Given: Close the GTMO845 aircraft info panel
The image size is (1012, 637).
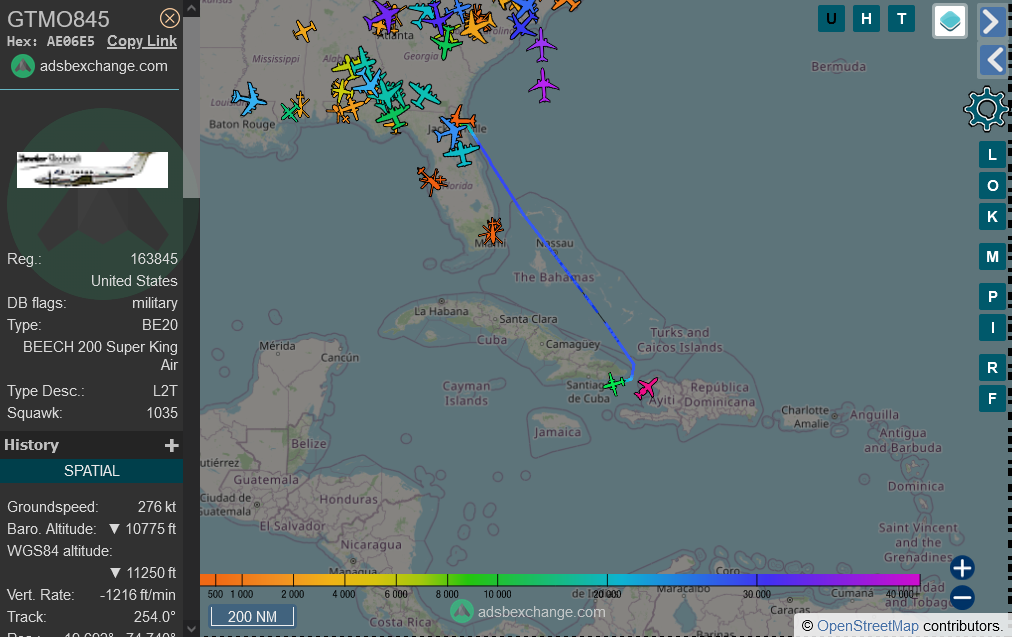Looking at the screenshot, I should 170,18.
